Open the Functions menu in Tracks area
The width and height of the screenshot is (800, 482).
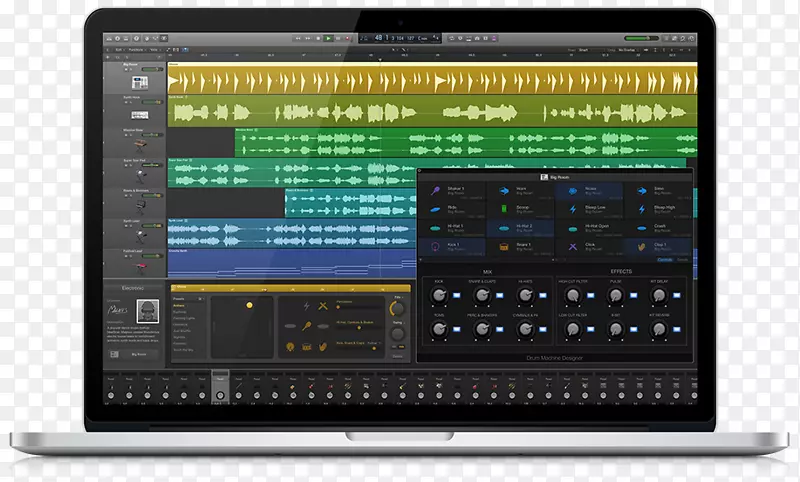136,49
